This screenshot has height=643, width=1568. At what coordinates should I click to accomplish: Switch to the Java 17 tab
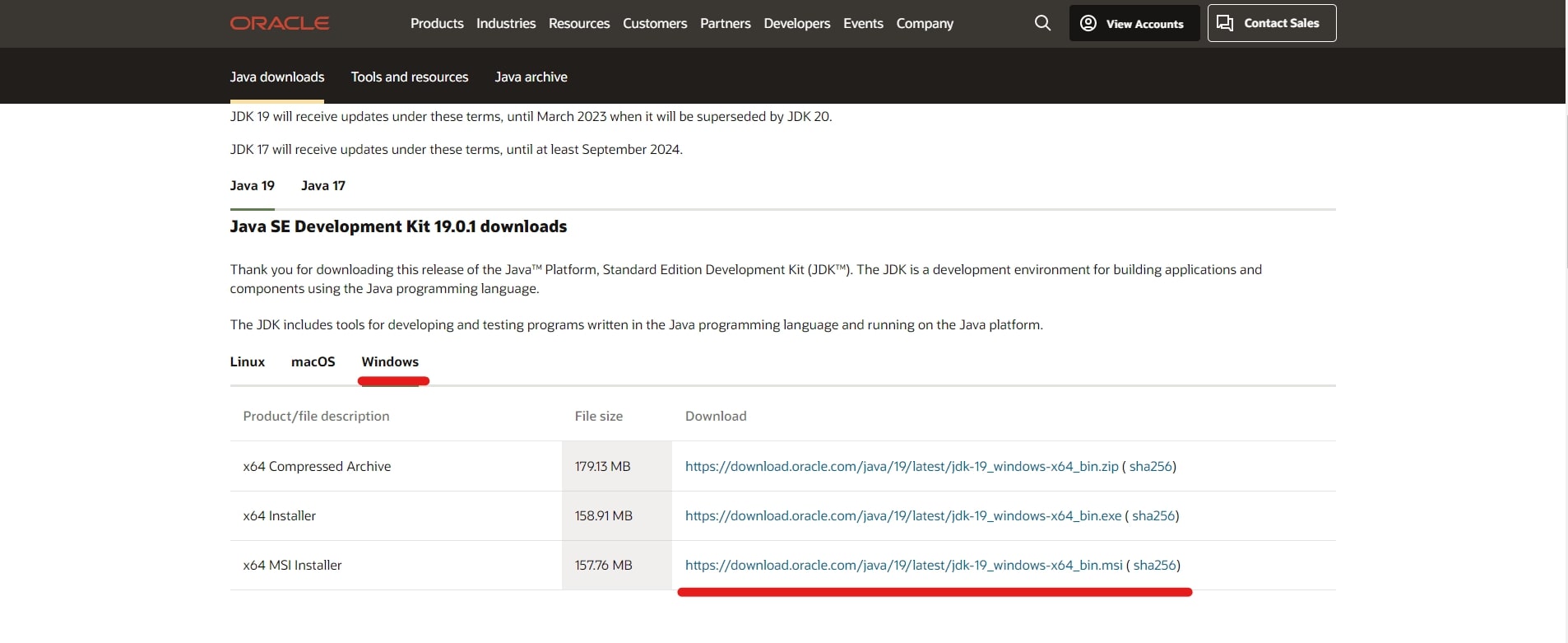(323, 185)
